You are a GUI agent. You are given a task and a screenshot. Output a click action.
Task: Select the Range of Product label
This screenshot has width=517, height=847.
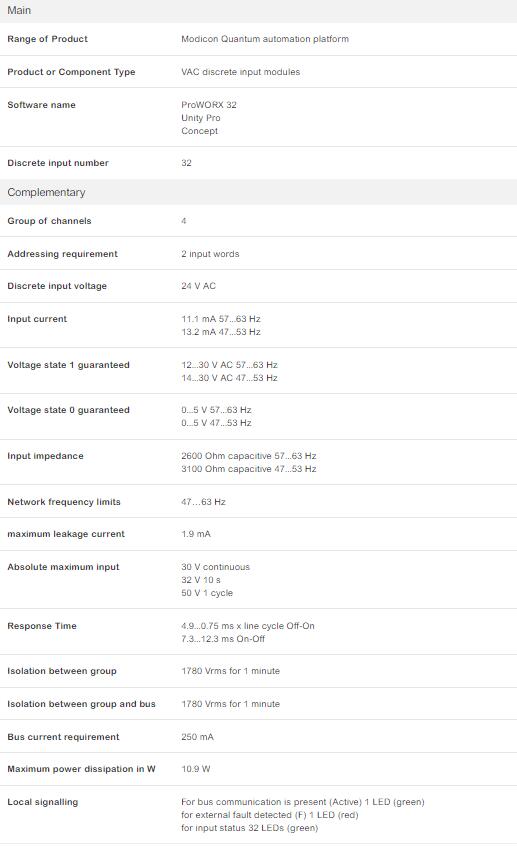48,39
